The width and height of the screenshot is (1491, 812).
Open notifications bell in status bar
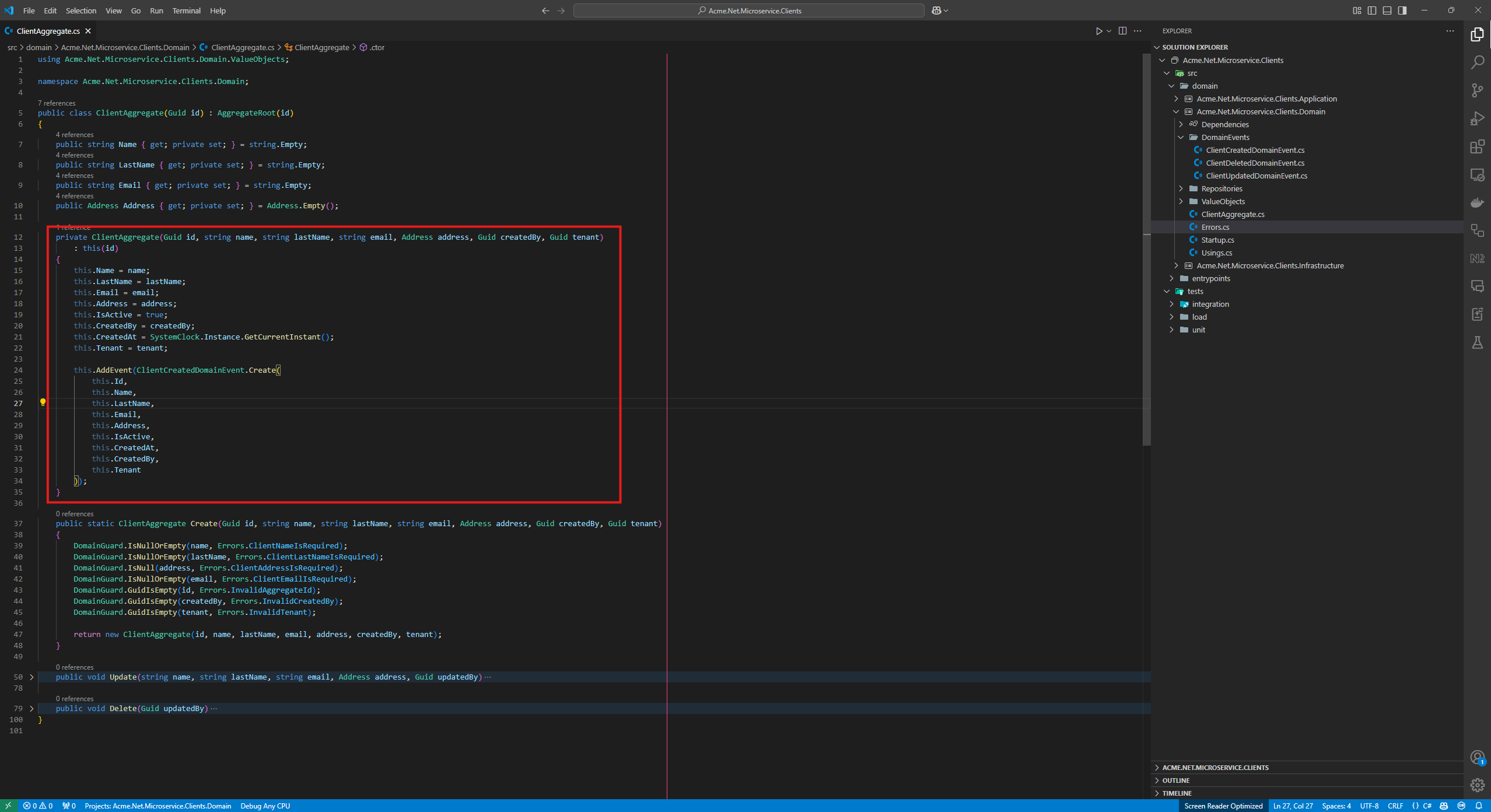click(1479, 806)
